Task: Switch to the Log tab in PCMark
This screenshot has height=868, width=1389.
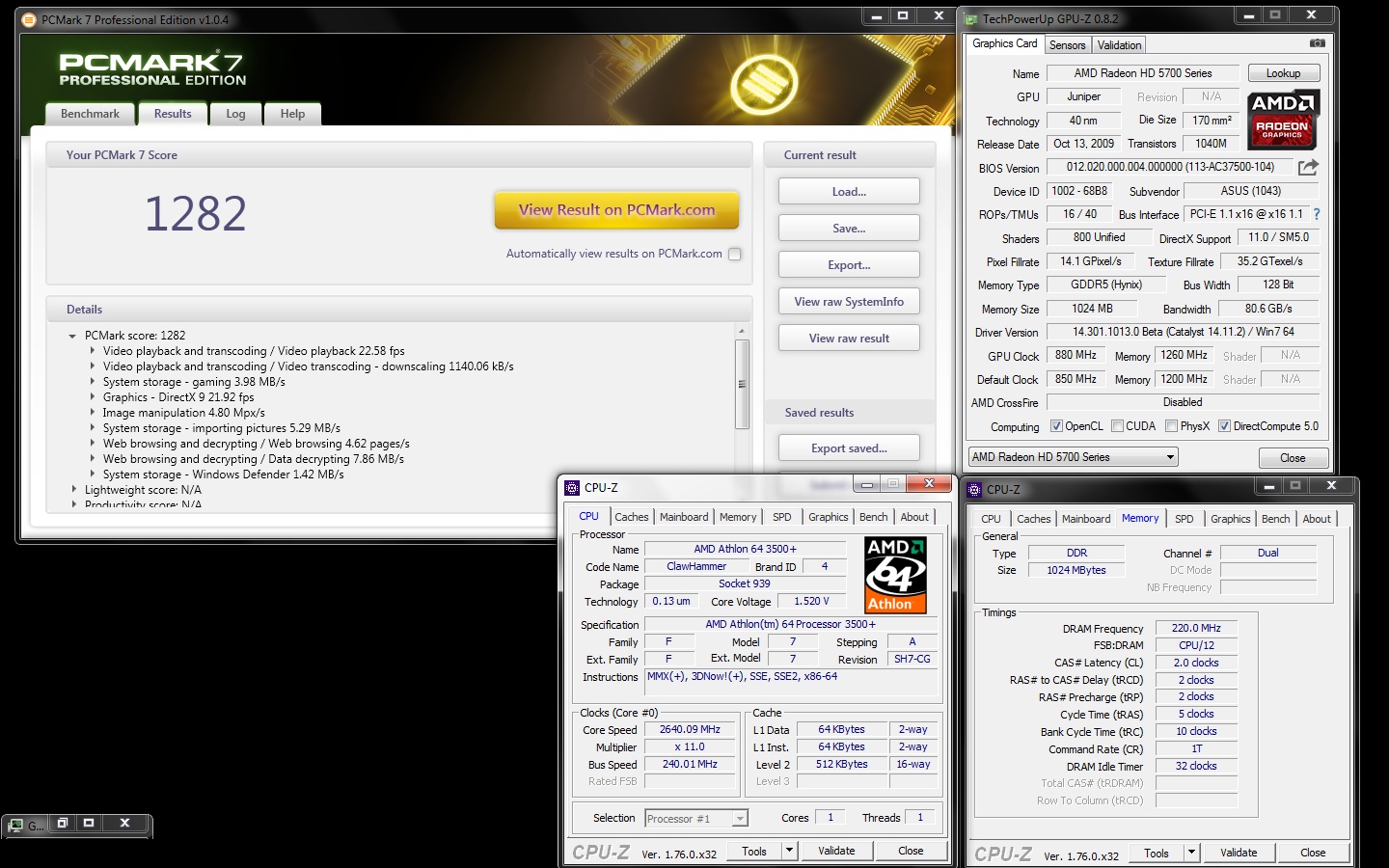Action: click(235, 114)
